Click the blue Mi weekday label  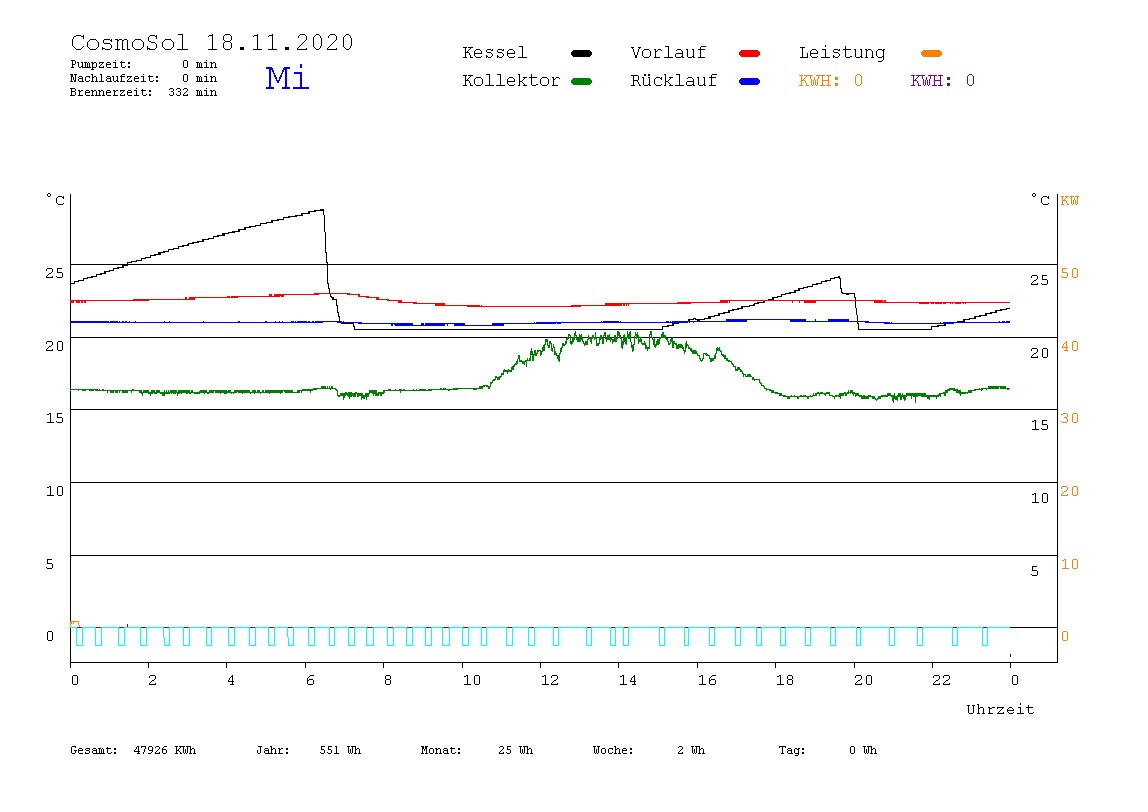287,77
